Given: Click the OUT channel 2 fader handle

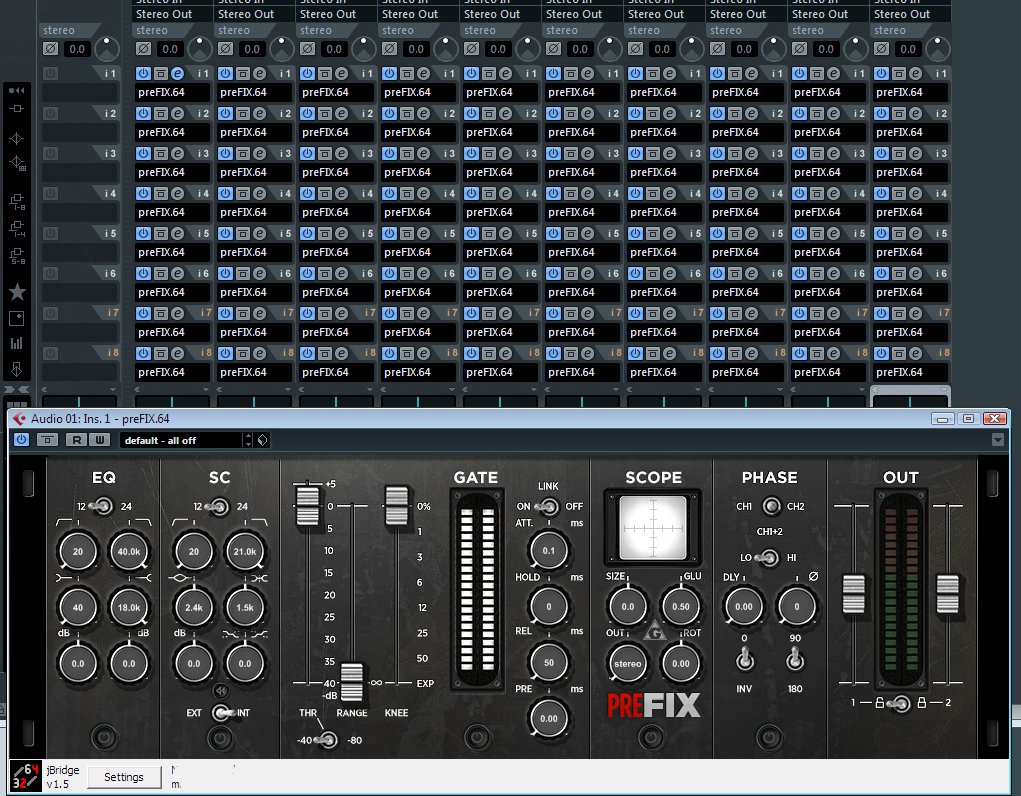Looking at the screenshot, I should point(947,593).
